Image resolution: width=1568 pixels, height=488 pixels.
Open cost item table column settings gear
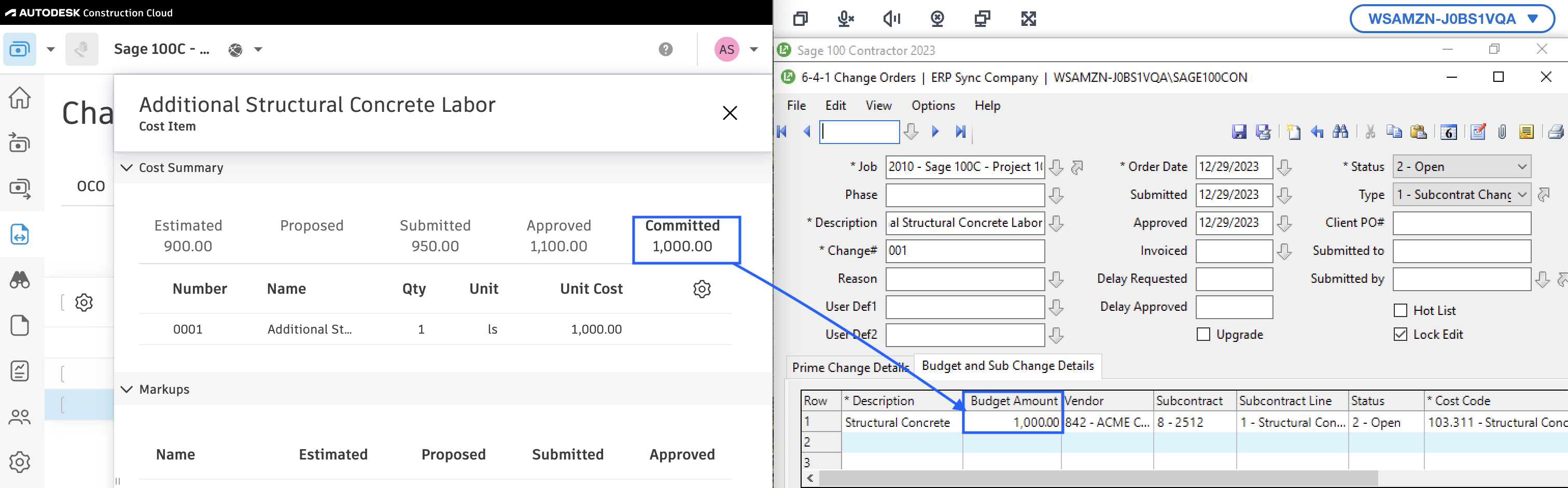click(702, 289)
